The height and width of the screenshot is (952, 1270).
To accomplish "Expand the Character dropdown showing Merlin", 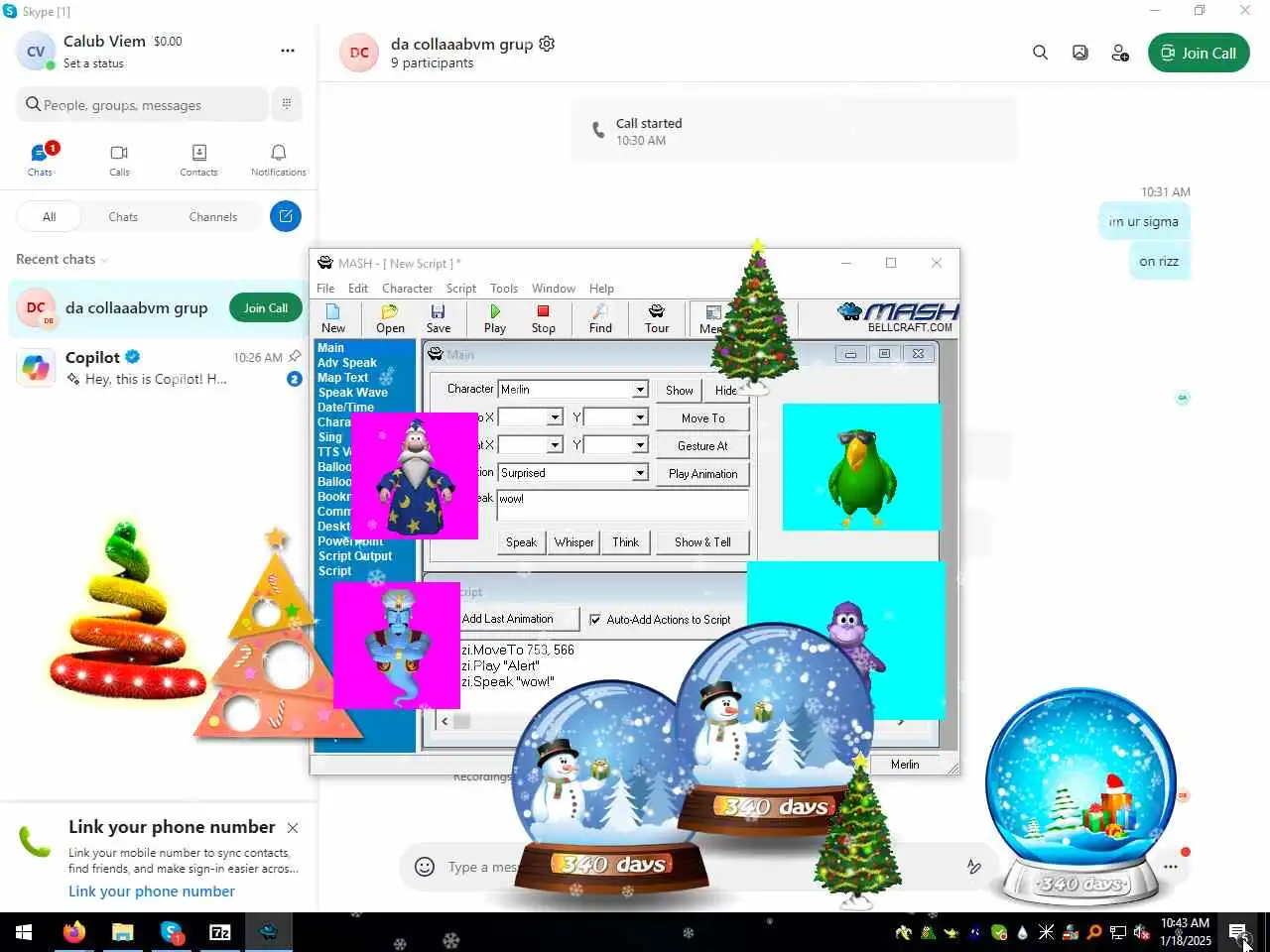I will point(640,390).
